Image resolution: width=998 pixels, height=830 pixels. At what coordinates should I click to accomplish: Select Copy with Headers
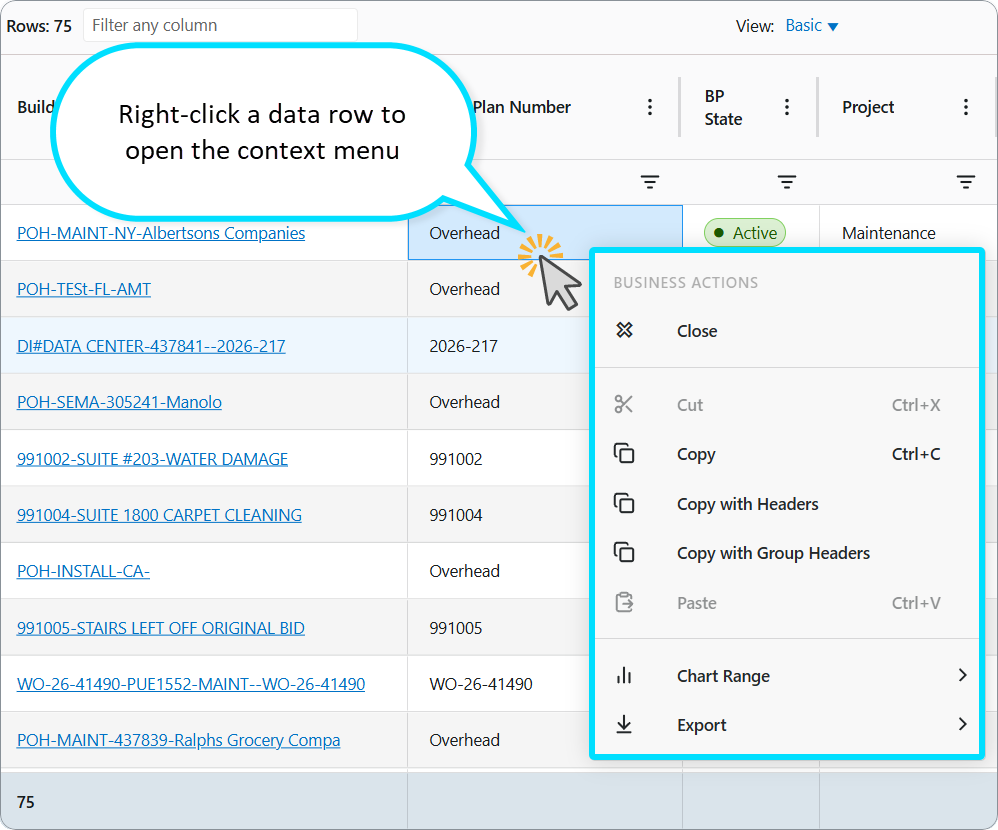click(x=787, y=503)
